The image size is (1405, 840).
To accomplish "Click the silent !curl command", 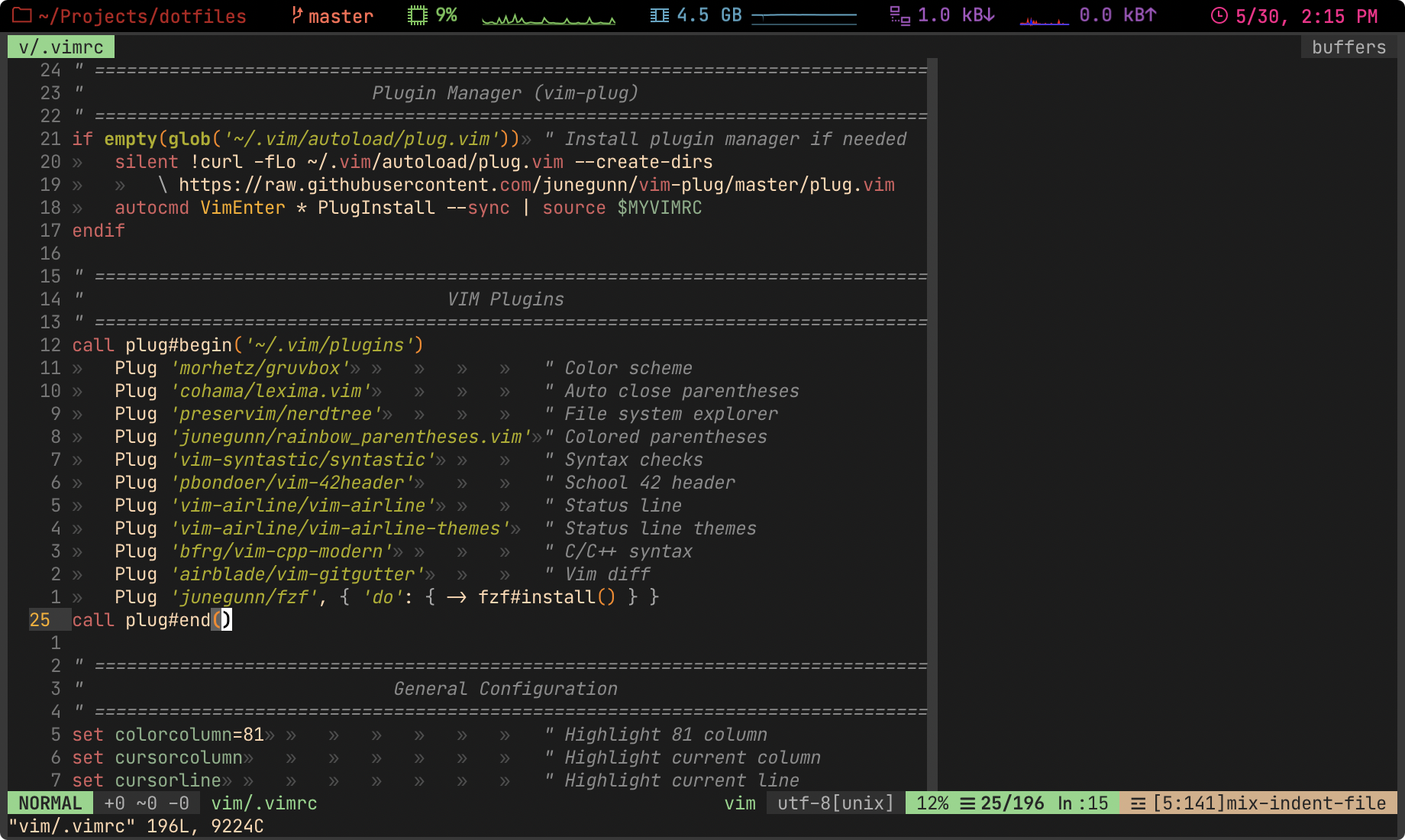I will click(x=179, y=162).
